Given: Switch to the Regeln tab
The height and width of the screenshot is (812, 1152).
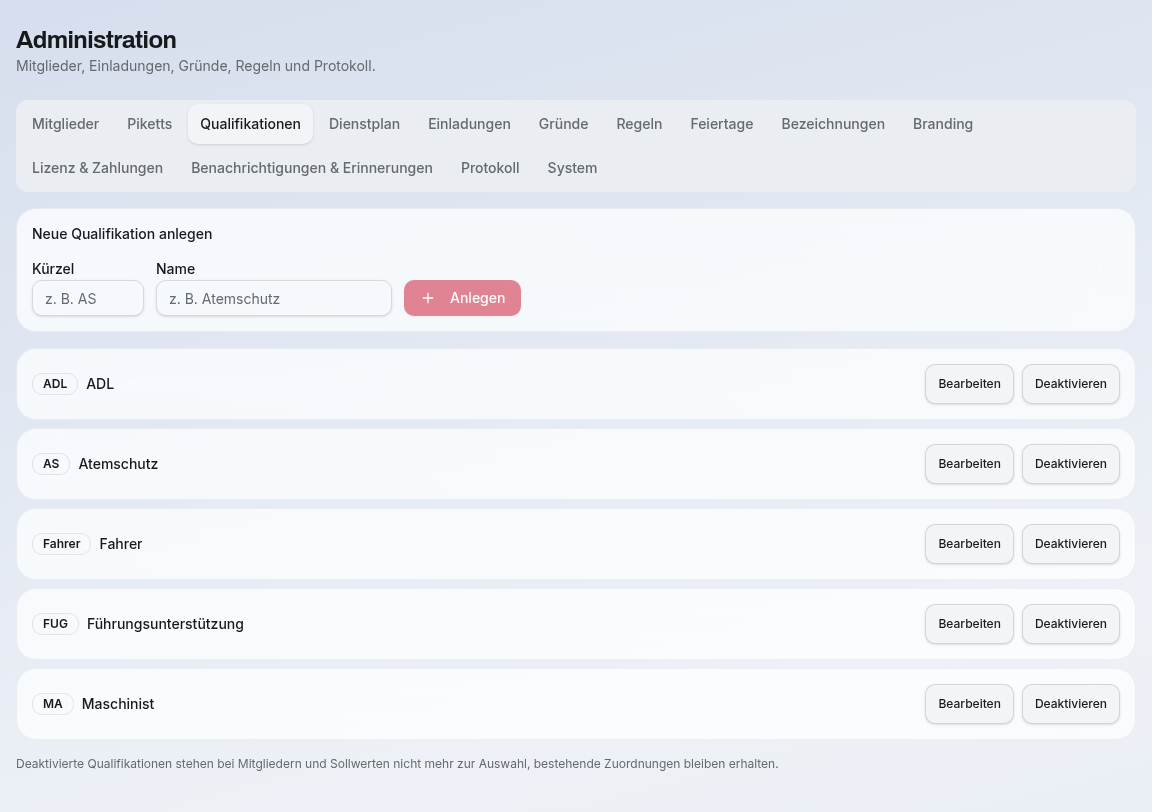Looking at the screenshot, I should (639, 124).
